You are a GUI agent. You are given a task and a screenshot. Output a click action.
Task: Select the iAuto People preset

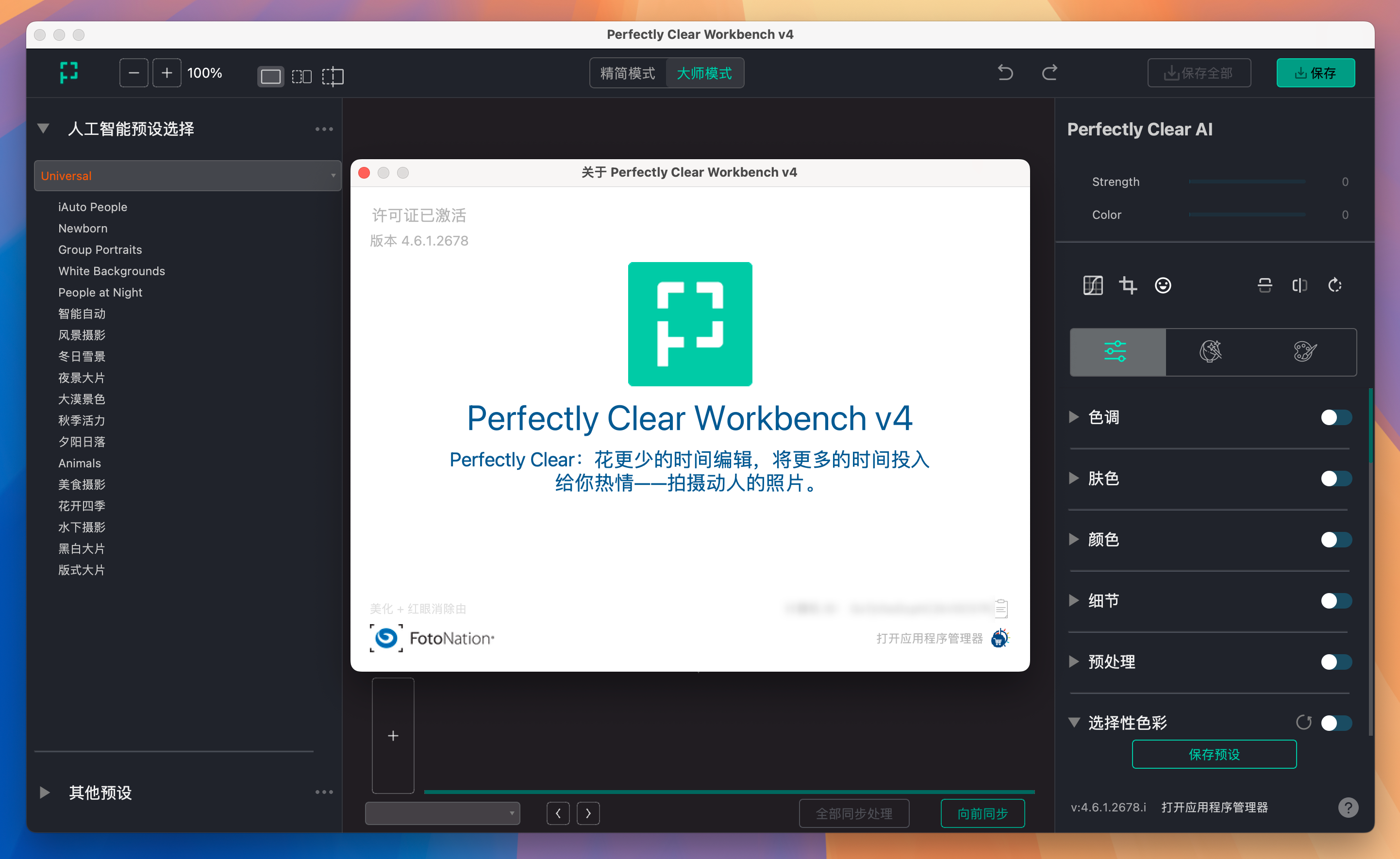tap(93, 207)
